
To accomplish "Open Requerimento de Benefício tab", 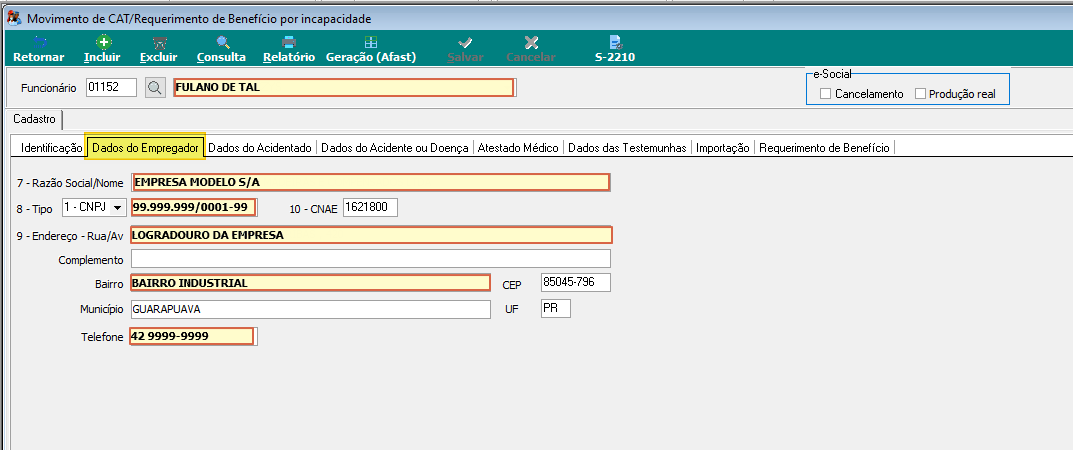I will [824, 148].
